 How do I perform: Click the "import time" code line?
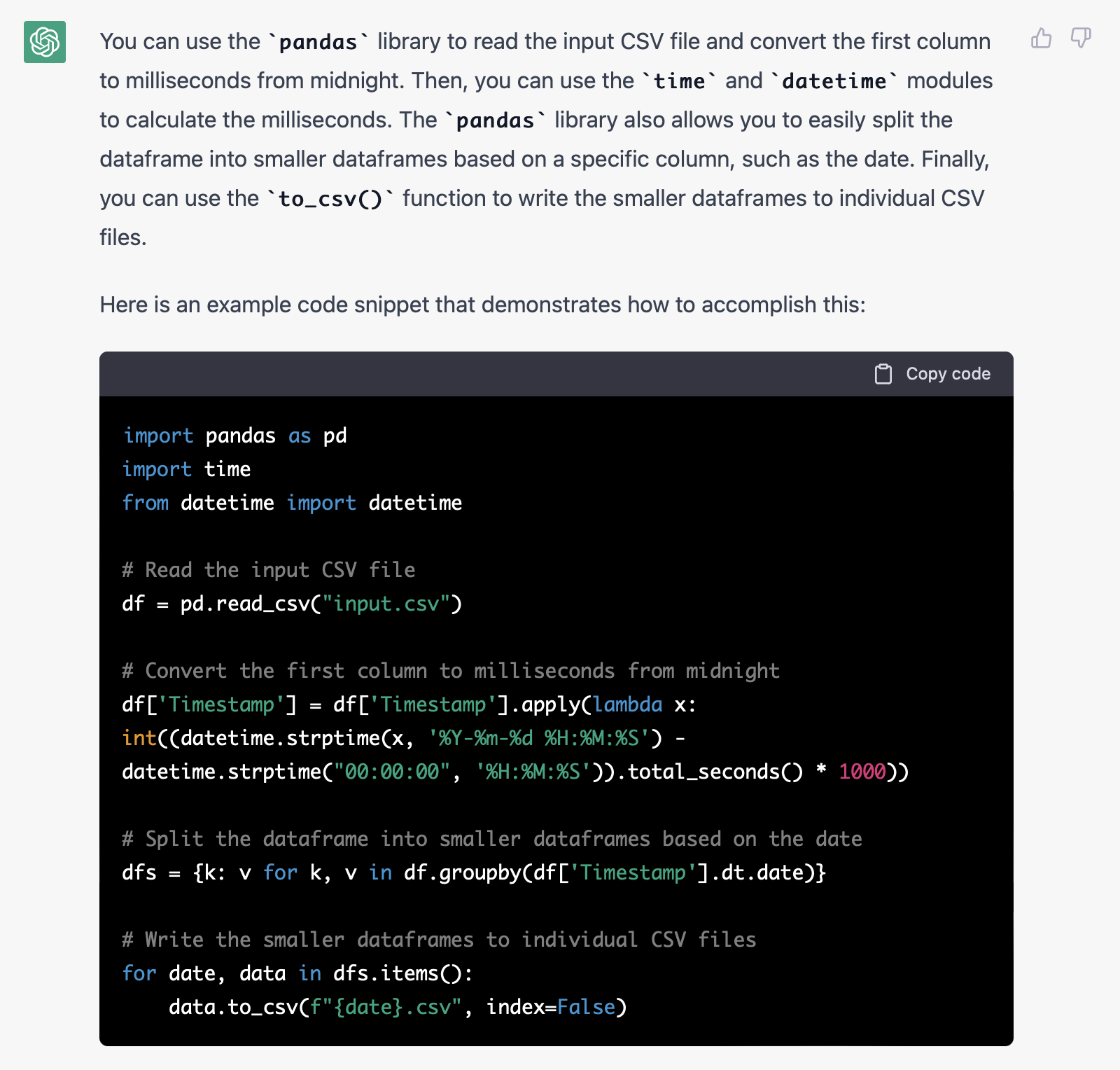[x=186, y=469]
